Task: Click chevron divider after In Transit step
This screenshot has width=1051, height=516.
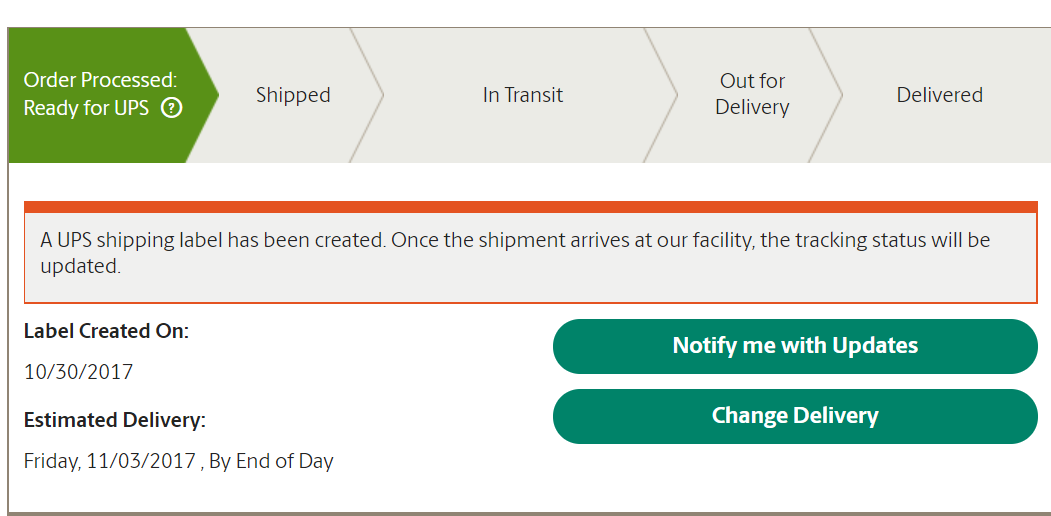Action: (x=661, y=95)
